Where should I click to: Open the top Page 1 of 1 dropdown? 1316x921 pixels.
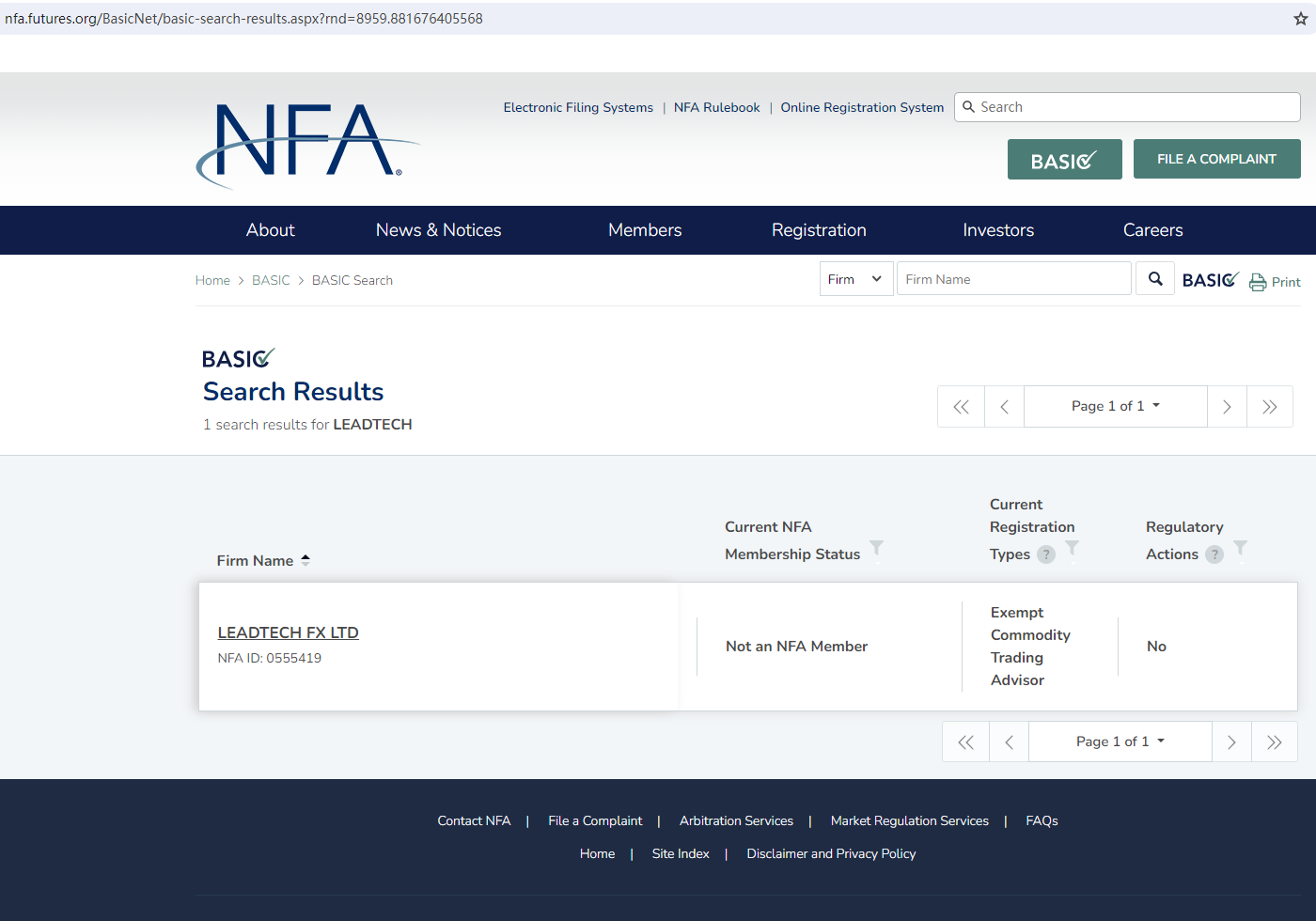(x=1115, y=406)
